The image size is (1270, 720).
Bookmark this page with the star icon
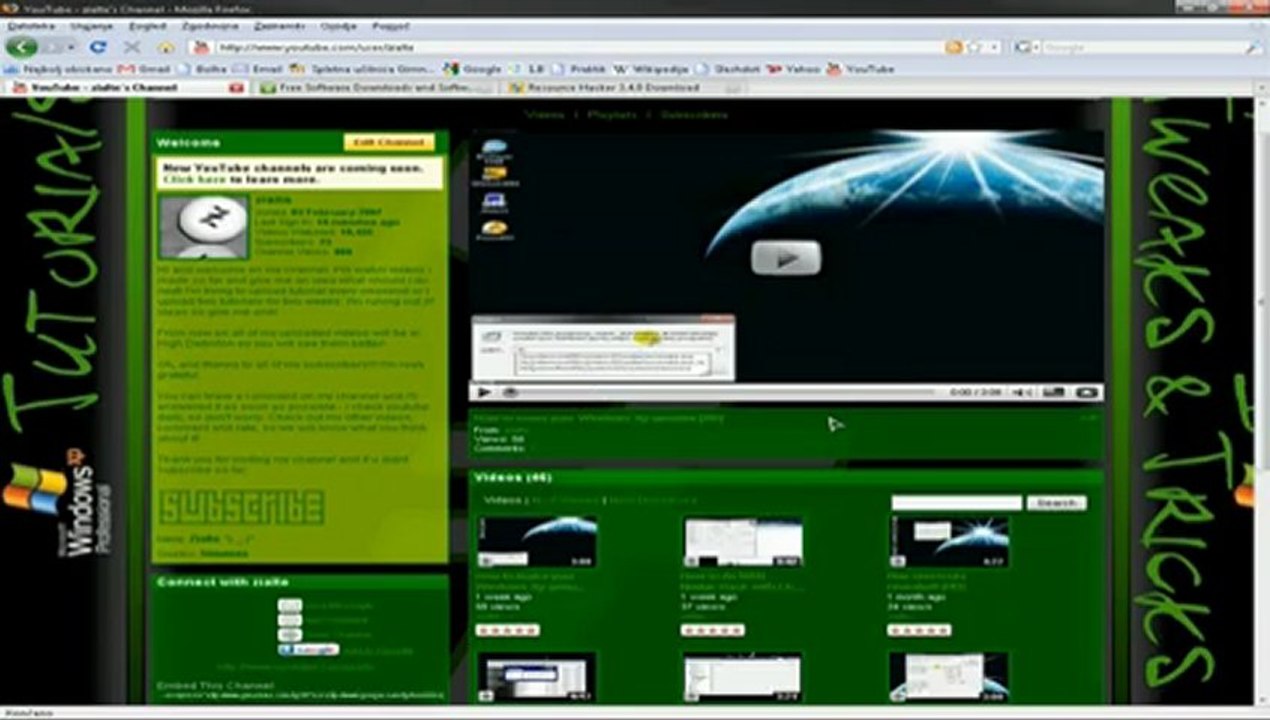pos(973,47)
